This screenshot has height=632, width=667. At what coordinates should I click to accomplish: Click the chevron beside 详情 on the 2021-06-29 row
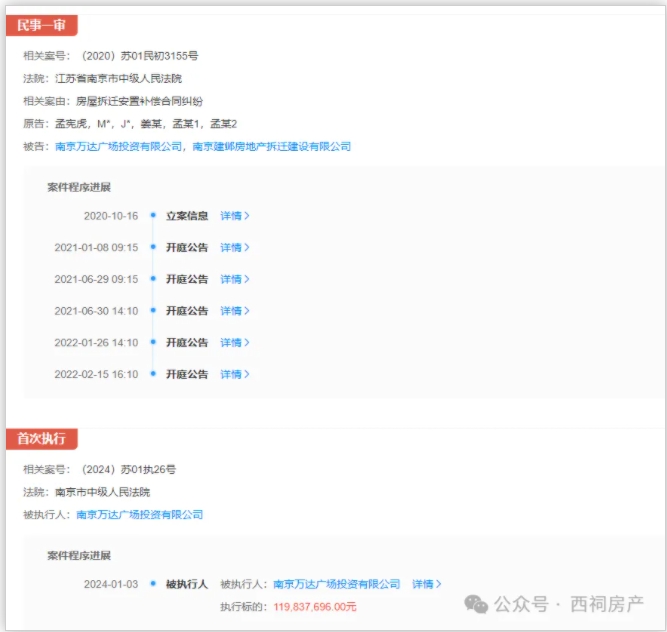click(247, 279)
